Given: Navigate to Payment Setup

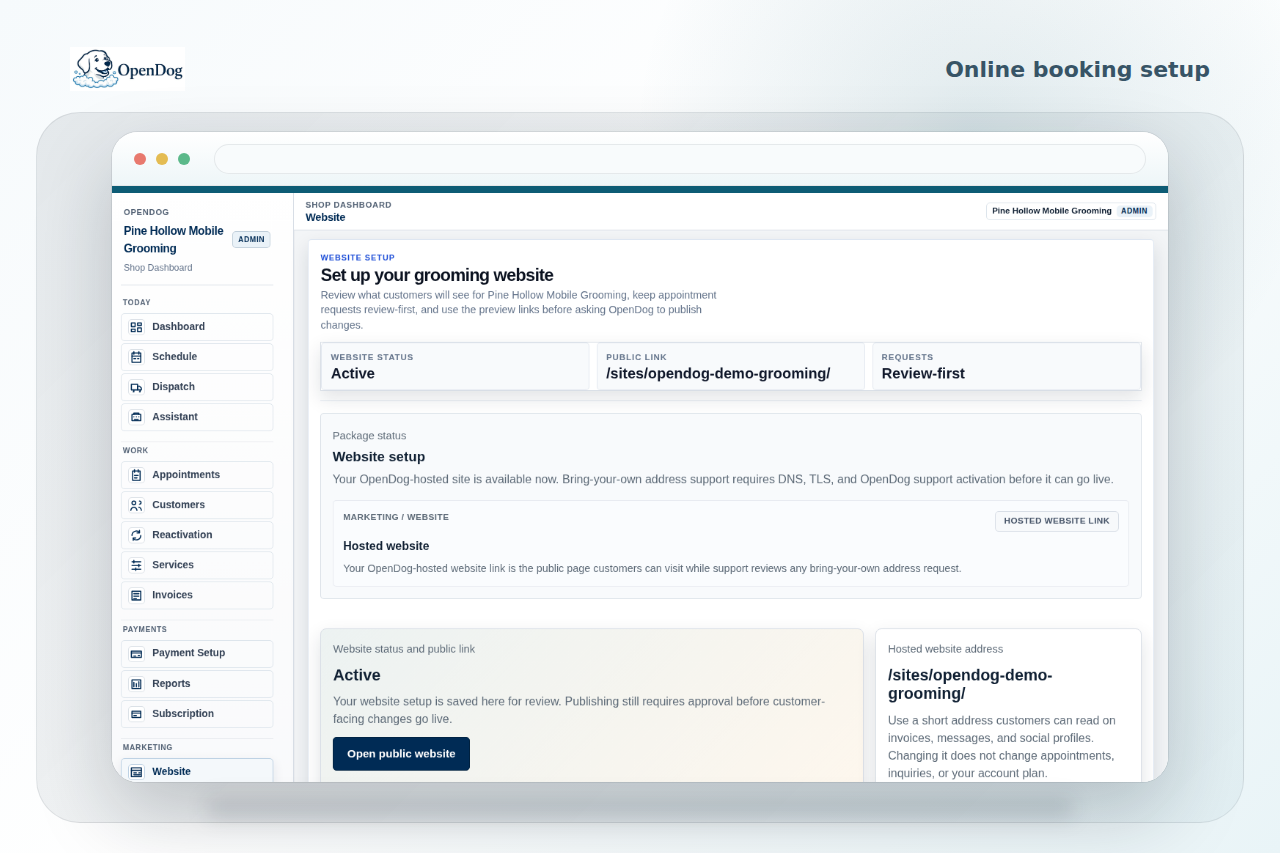Looking at the screenshot, I should (x=197, y=653).
